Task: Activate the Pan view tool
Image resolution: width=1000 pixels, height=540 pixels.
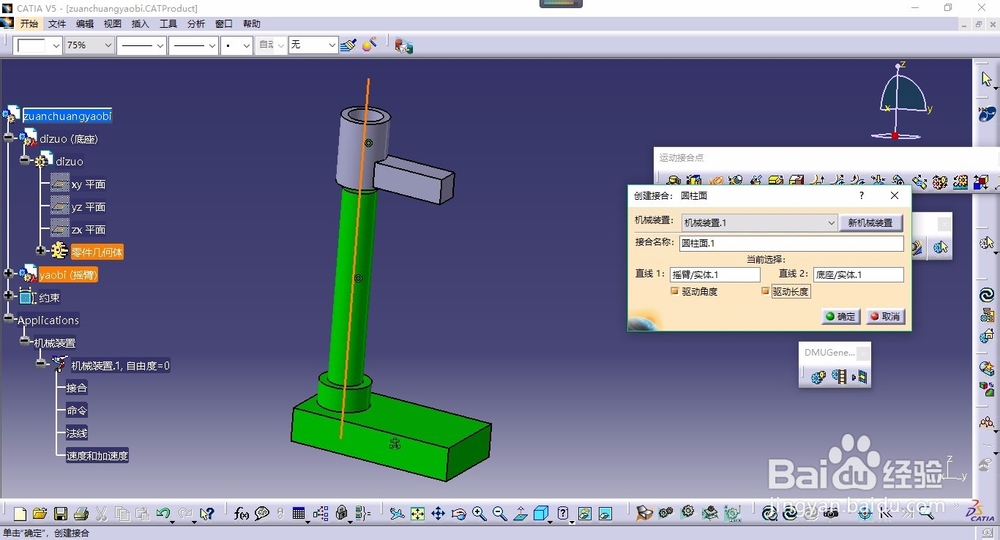Action: [438, 513]
